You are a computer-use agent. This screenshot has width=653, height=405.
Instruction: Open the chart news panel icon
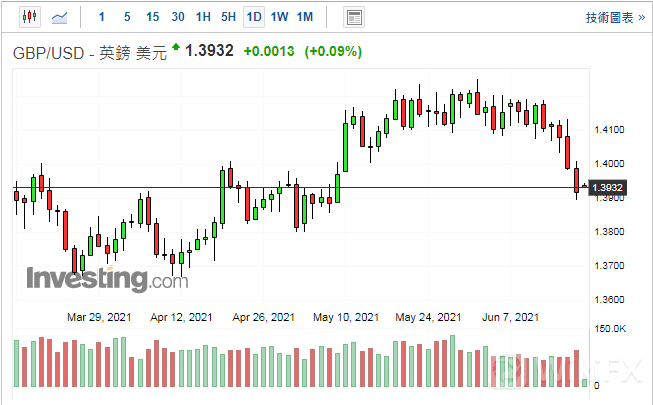click(353, 17)
